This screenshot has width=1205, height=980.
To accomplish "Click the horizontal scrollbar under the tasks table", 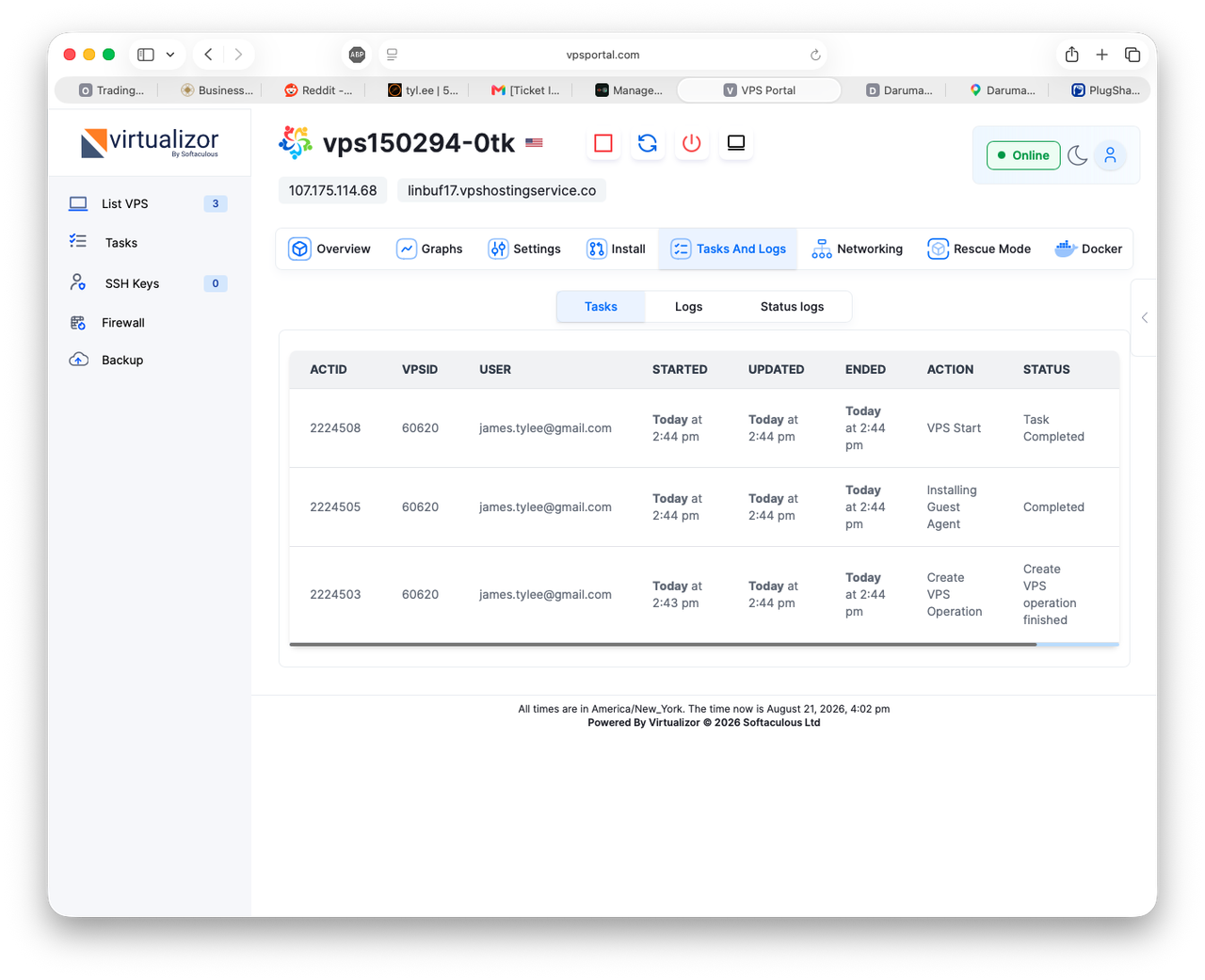I will click(x=663, y=645).
